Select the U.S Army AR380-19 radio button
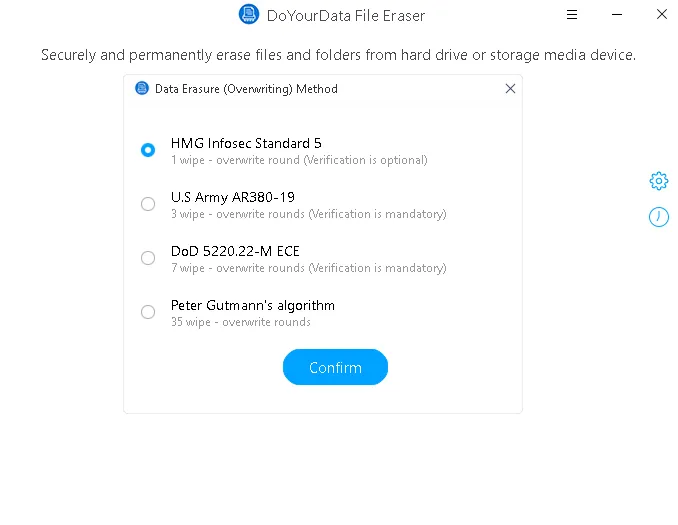This screenshot has width=678, height=525. pyautogui.click(x=148, y=204)
